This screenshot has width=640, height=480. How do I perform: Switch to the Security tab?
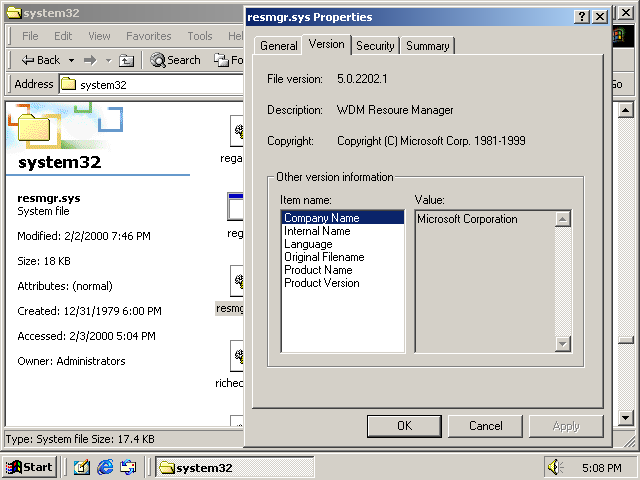tap(375, 46)
